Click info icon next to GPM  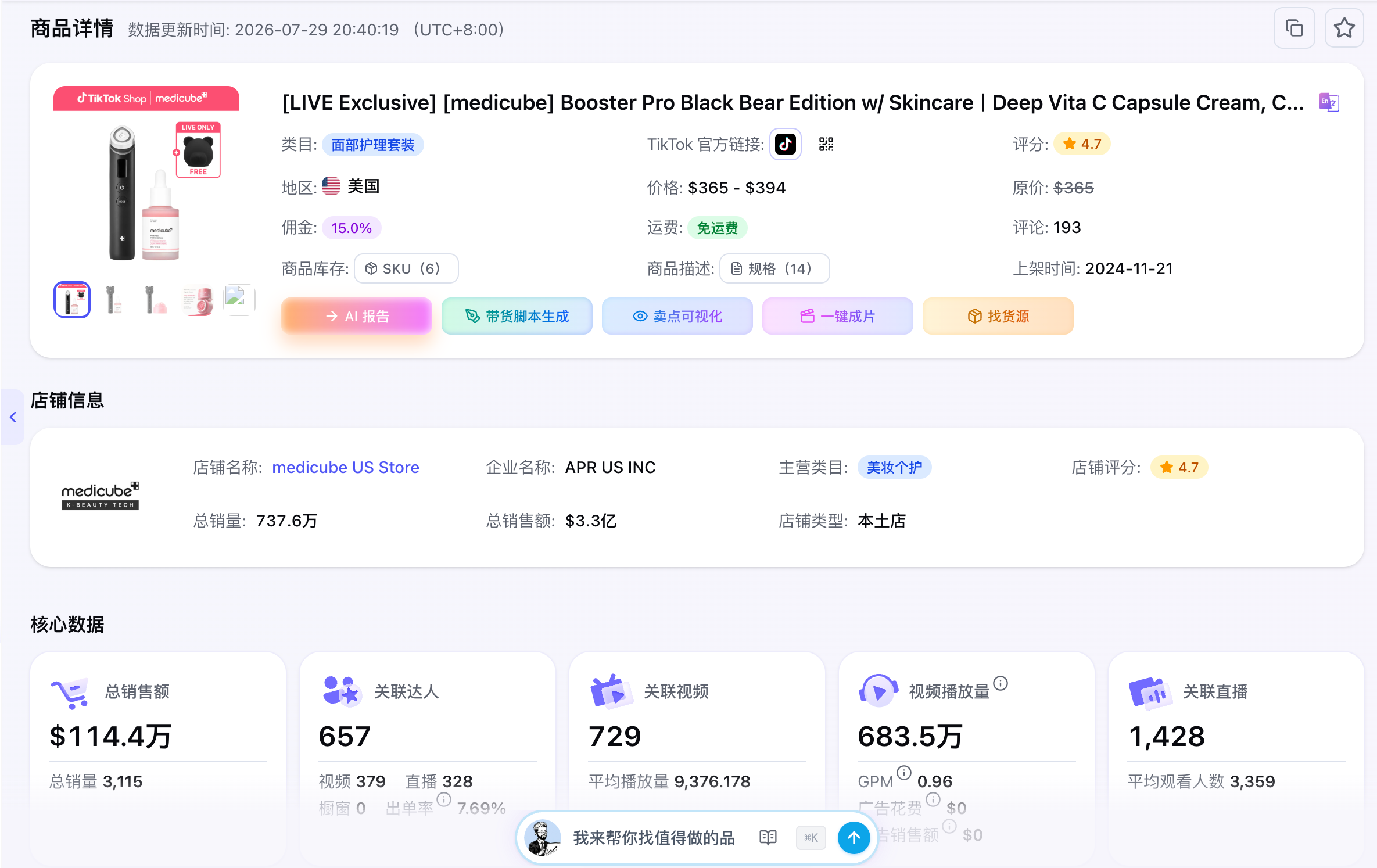tap(904, 773)
